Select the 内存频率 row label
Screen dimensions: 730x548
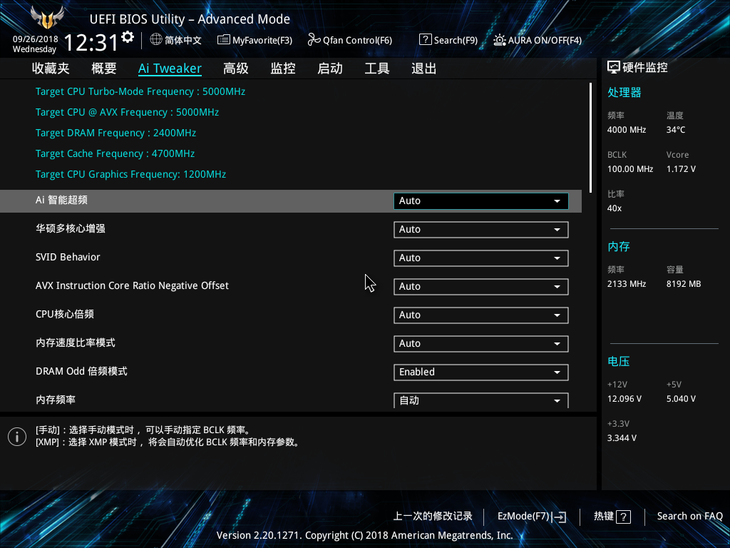[x=55, y=400]
